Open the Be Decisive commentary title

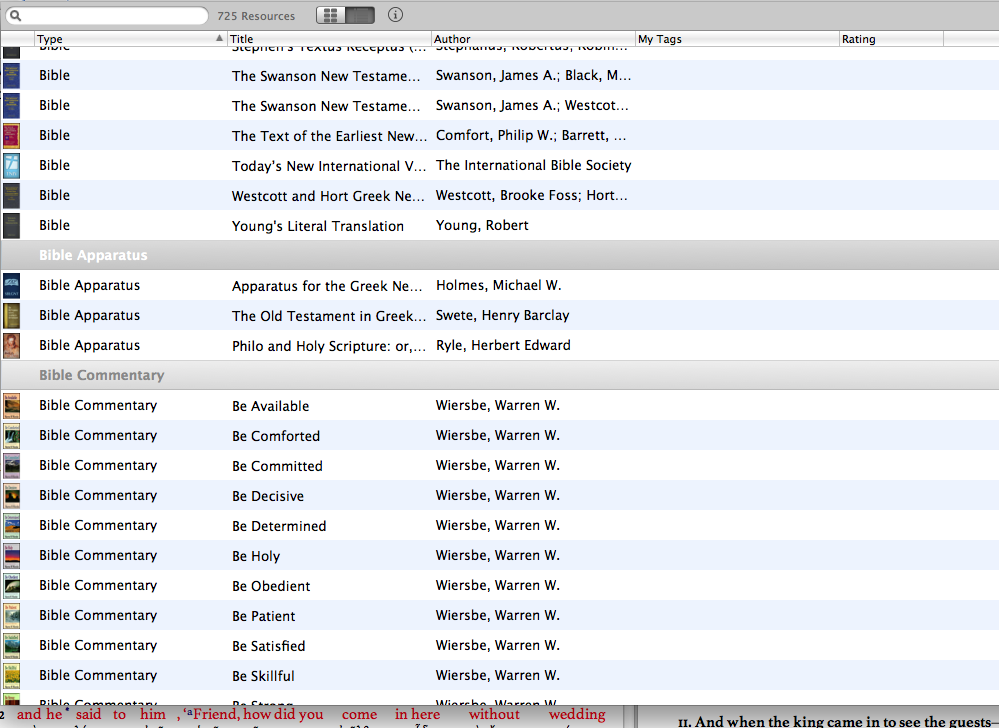pos(268,496)
